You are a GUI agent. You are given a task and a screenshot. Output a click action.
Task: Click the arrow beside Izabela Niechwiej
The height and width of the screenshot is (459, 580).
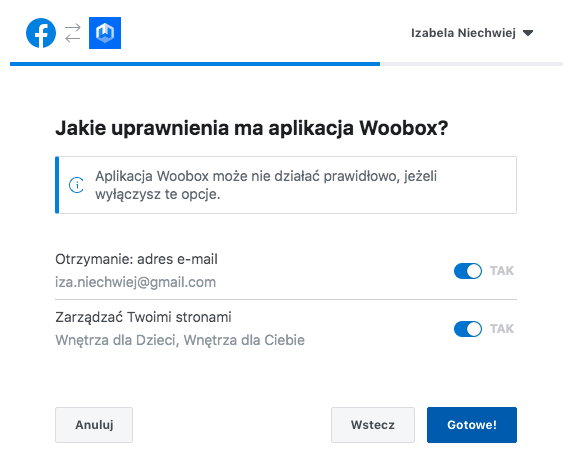[x=528, y=33]
